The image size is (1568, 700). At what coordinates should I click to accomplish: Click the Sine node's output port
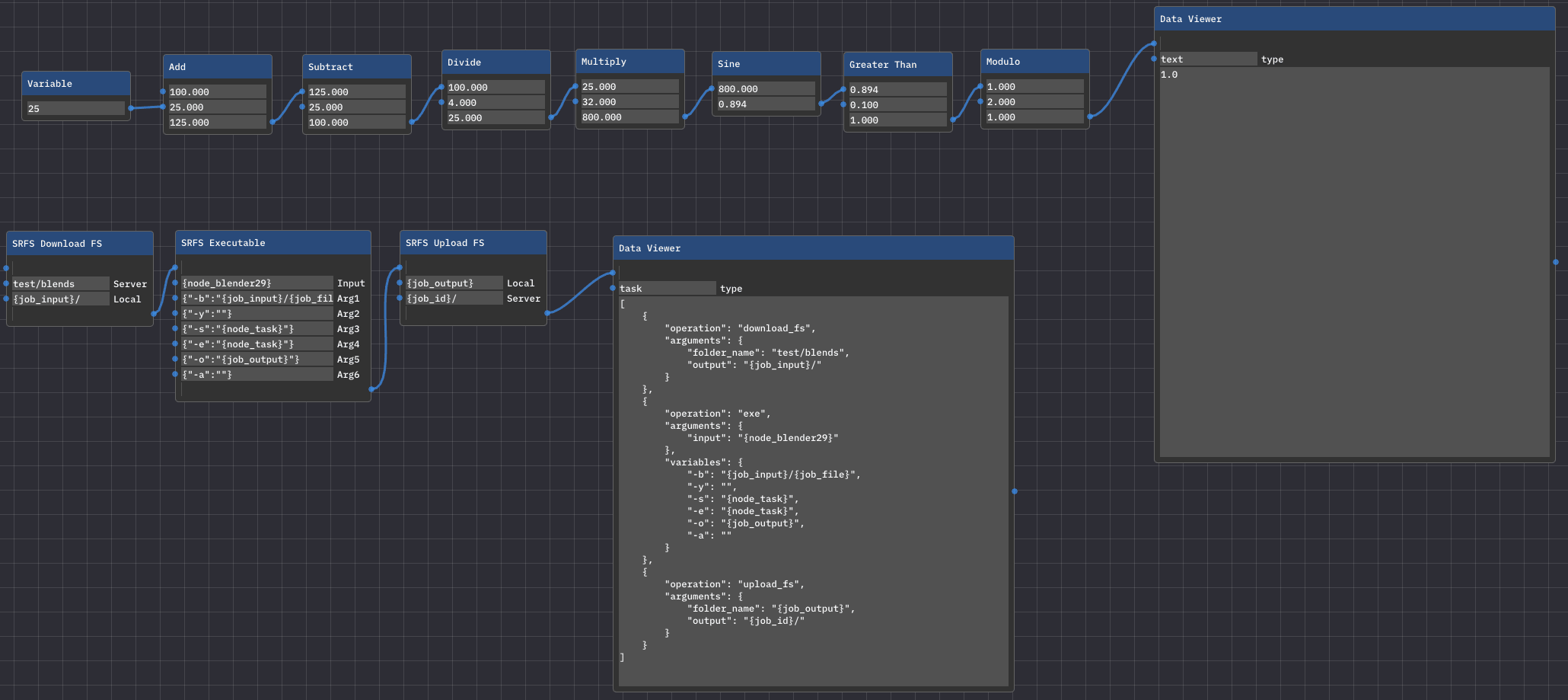[821, 104]
